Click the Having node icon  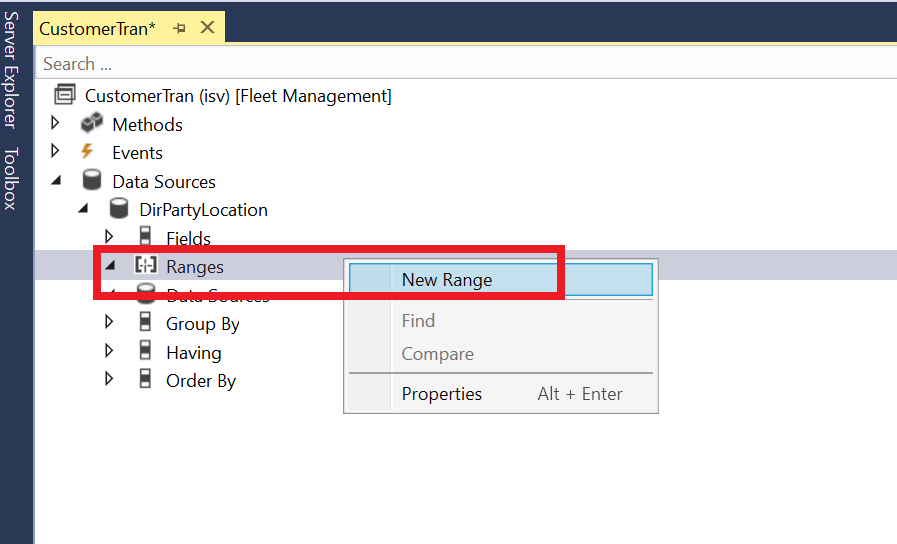tap(146, 352)
